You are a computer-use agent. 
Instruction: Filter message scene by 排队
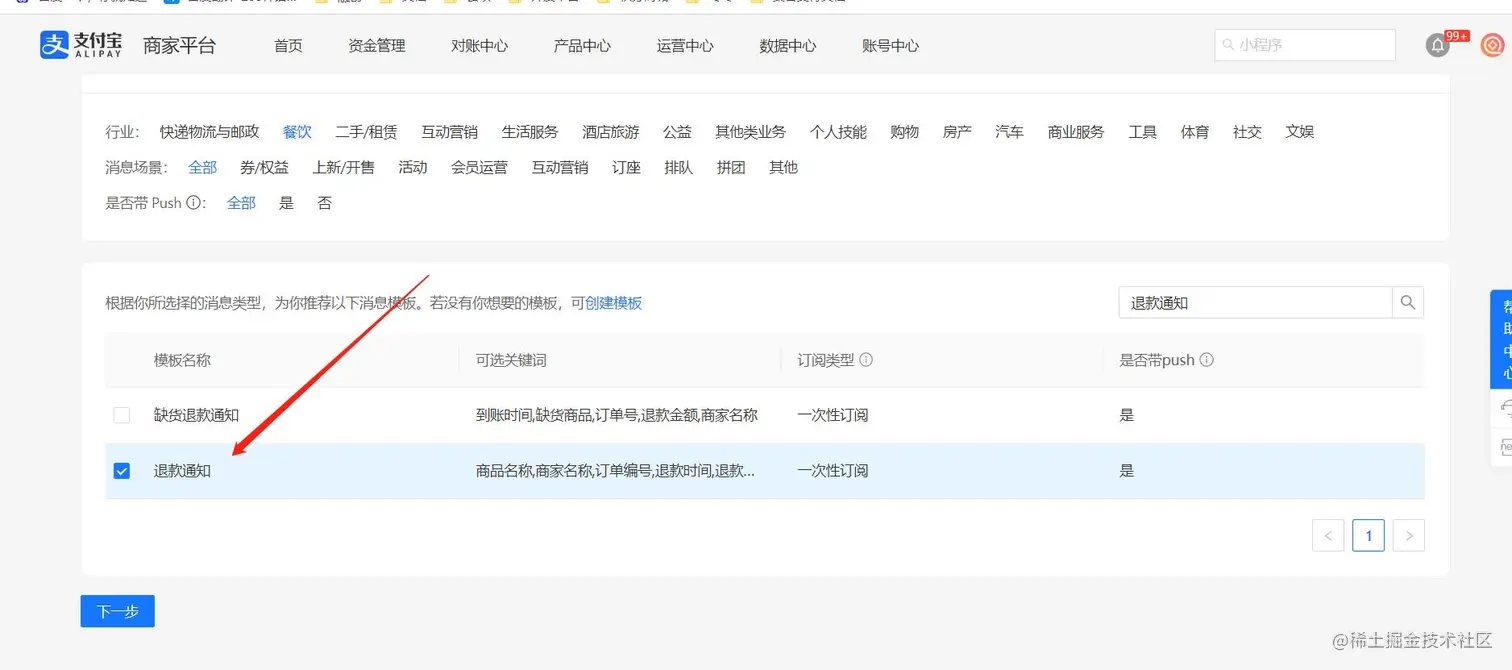point(678,168)
